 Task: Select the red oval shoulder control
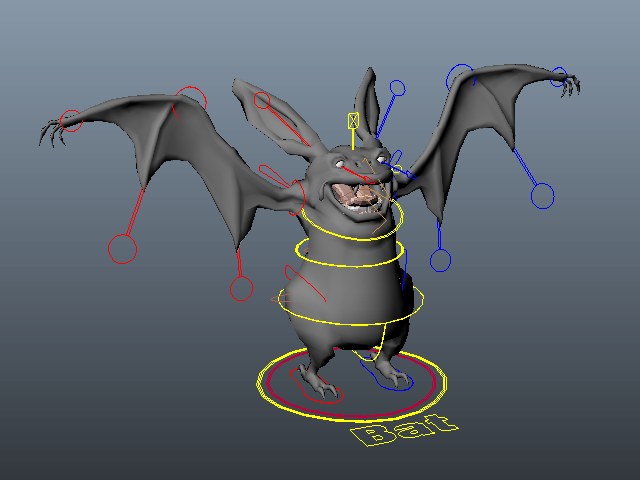(x=298, y=198)
